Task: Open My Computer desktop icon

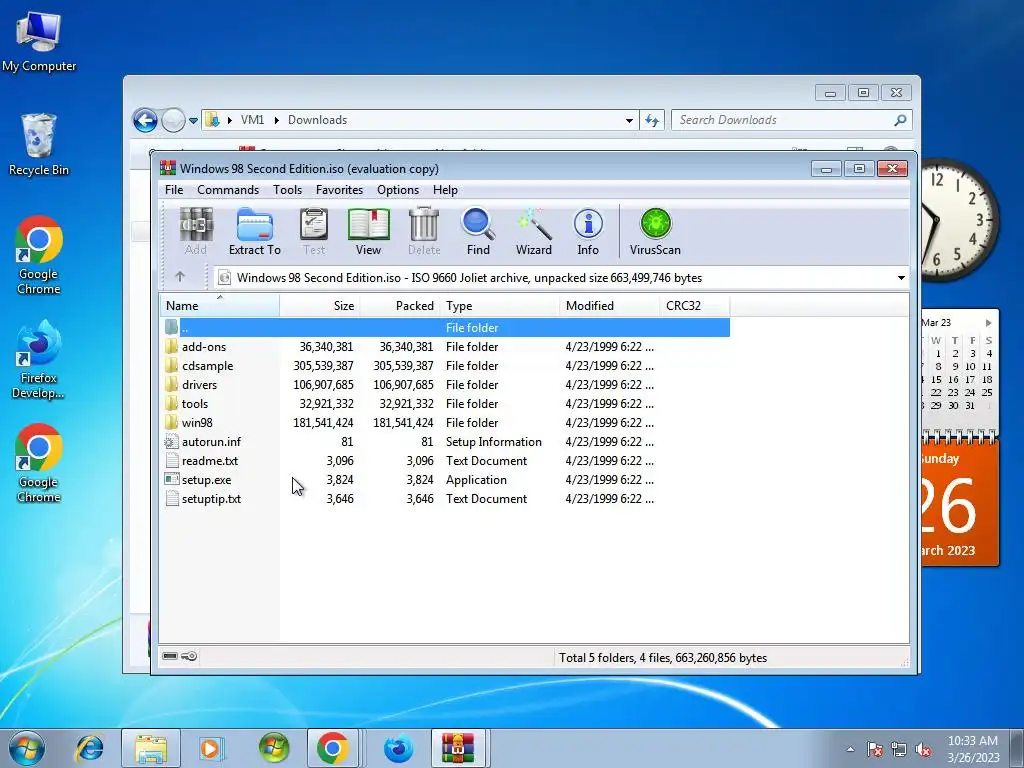Action: (x=39, y=42)
